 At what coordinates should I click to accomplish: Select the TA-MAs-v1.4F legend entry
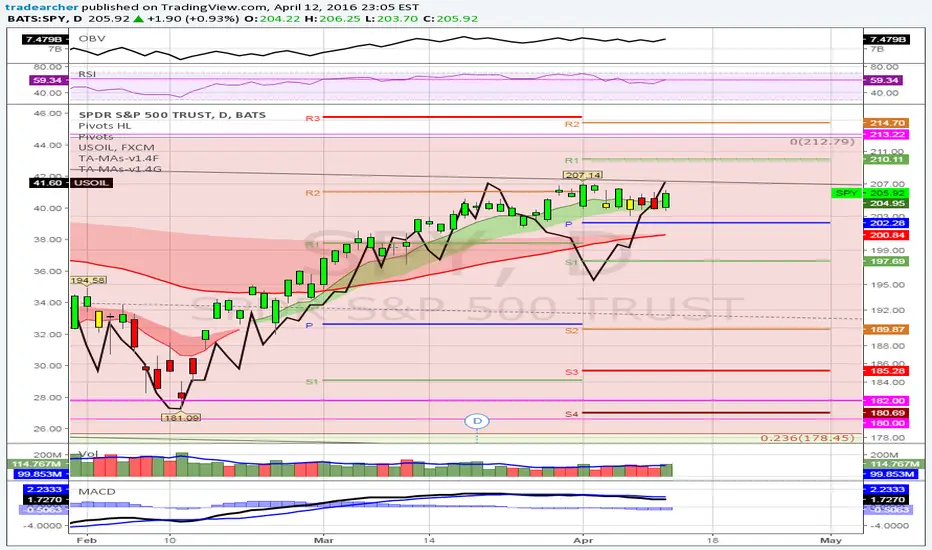119,158
